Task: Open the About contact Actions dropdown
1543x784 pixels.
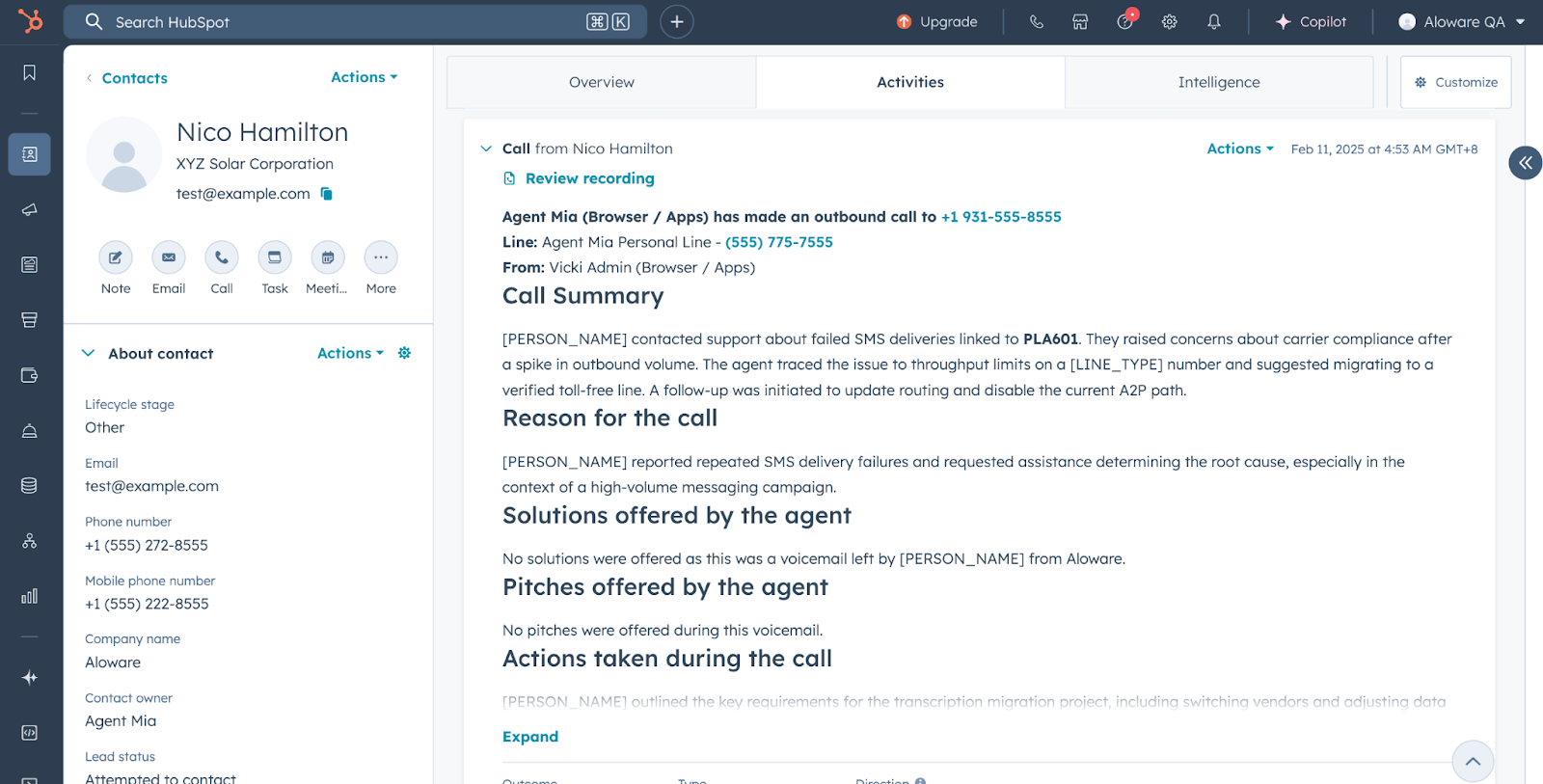Action: [351, 353]
